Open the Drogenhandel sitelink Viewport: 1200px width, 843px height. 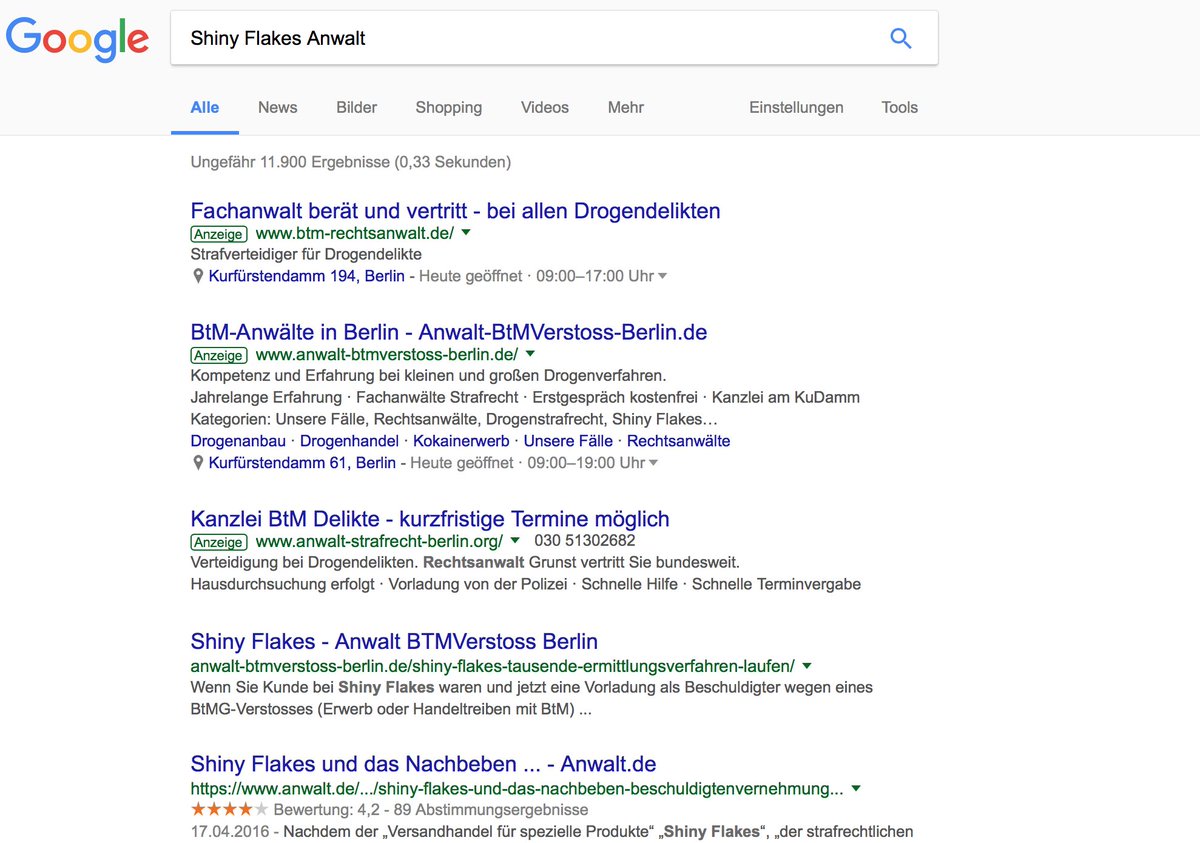350,441
